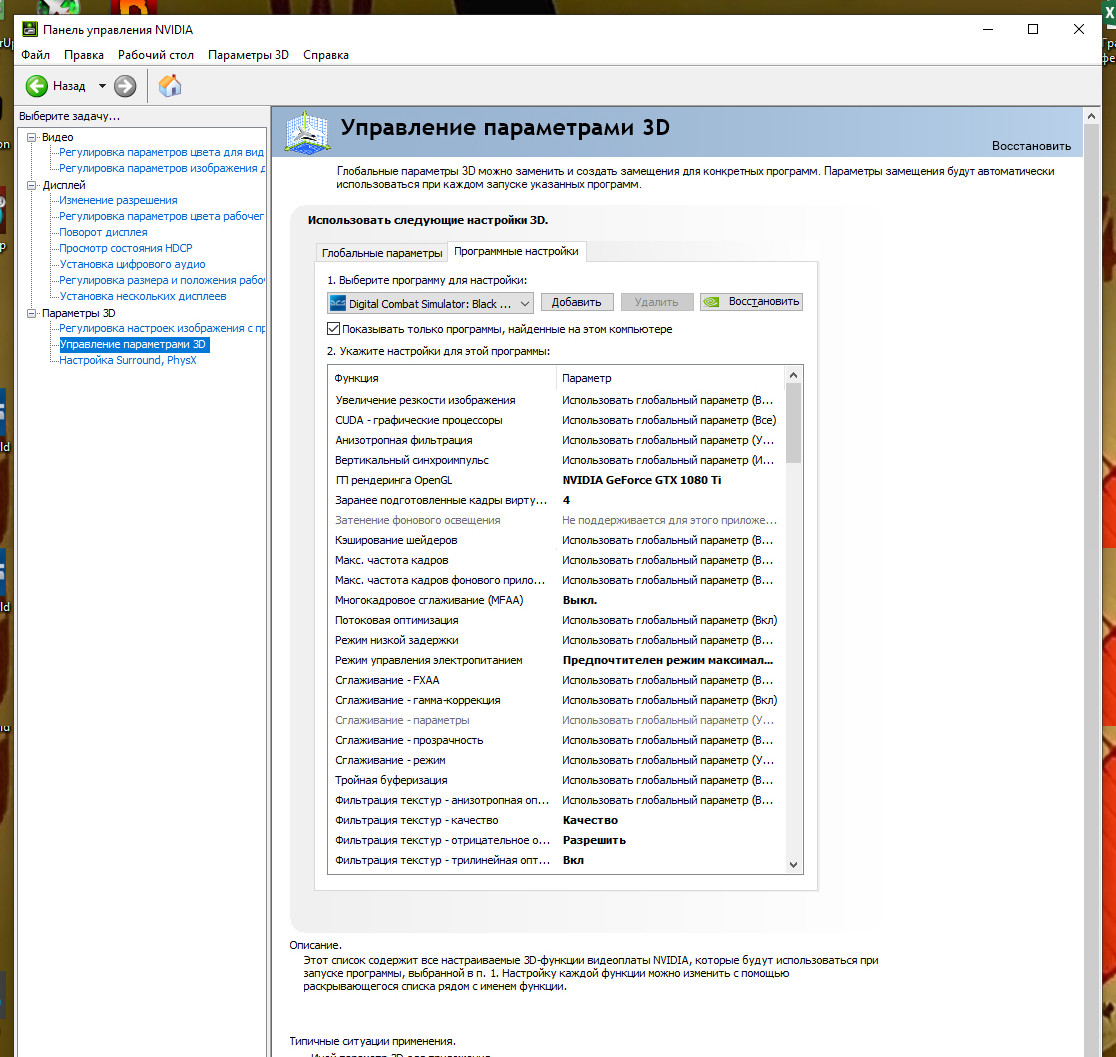This screenshot has width=1116, height=1057.
Task: Toggle 'Показывать только программы' checkbox
Action: click(x=333, y=328)
